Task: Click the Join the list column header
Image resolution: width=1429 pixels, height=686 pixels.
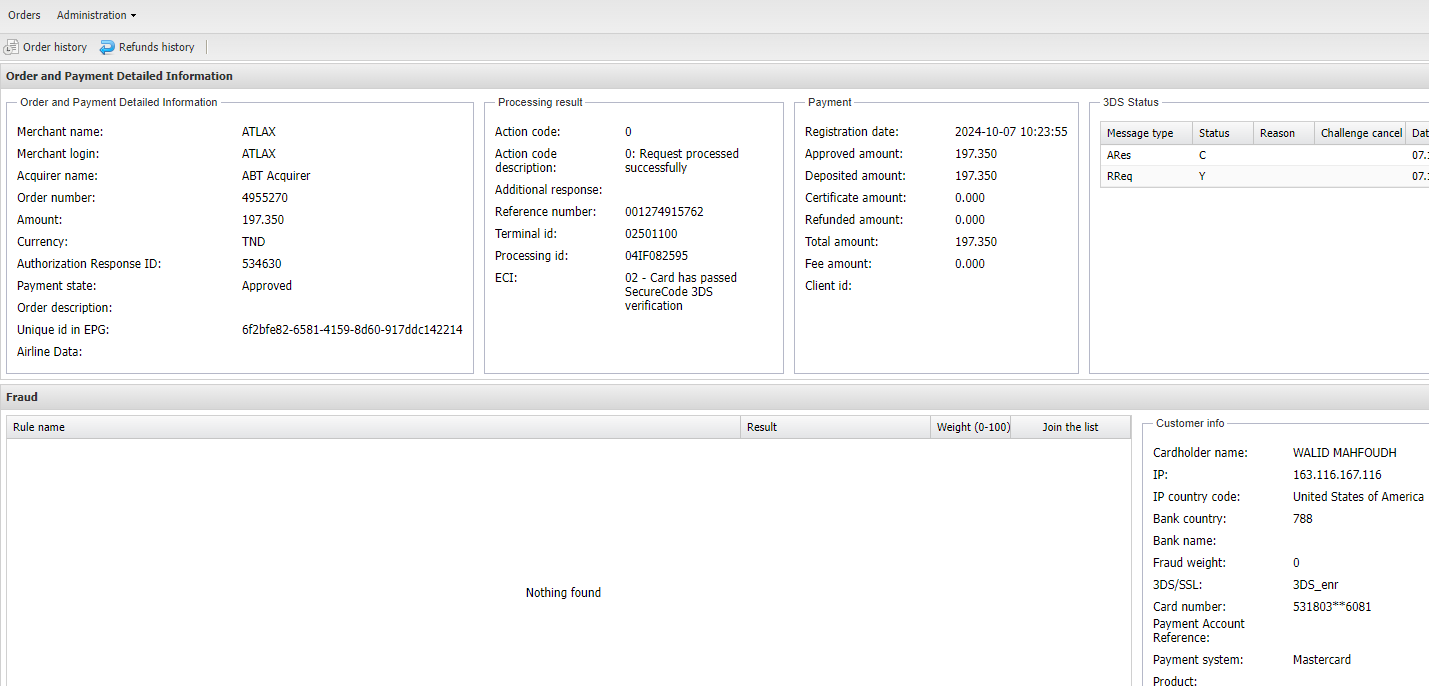Action: (1070, 427)
